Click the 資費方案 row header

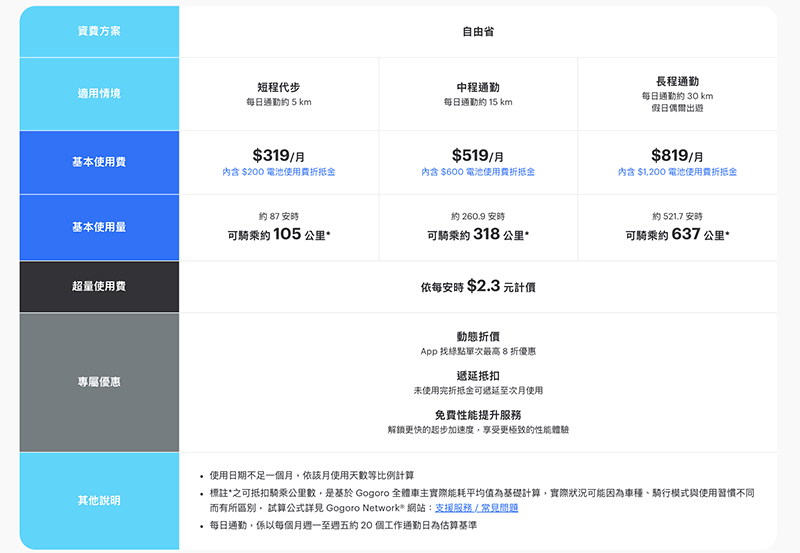tap(99, 31)
